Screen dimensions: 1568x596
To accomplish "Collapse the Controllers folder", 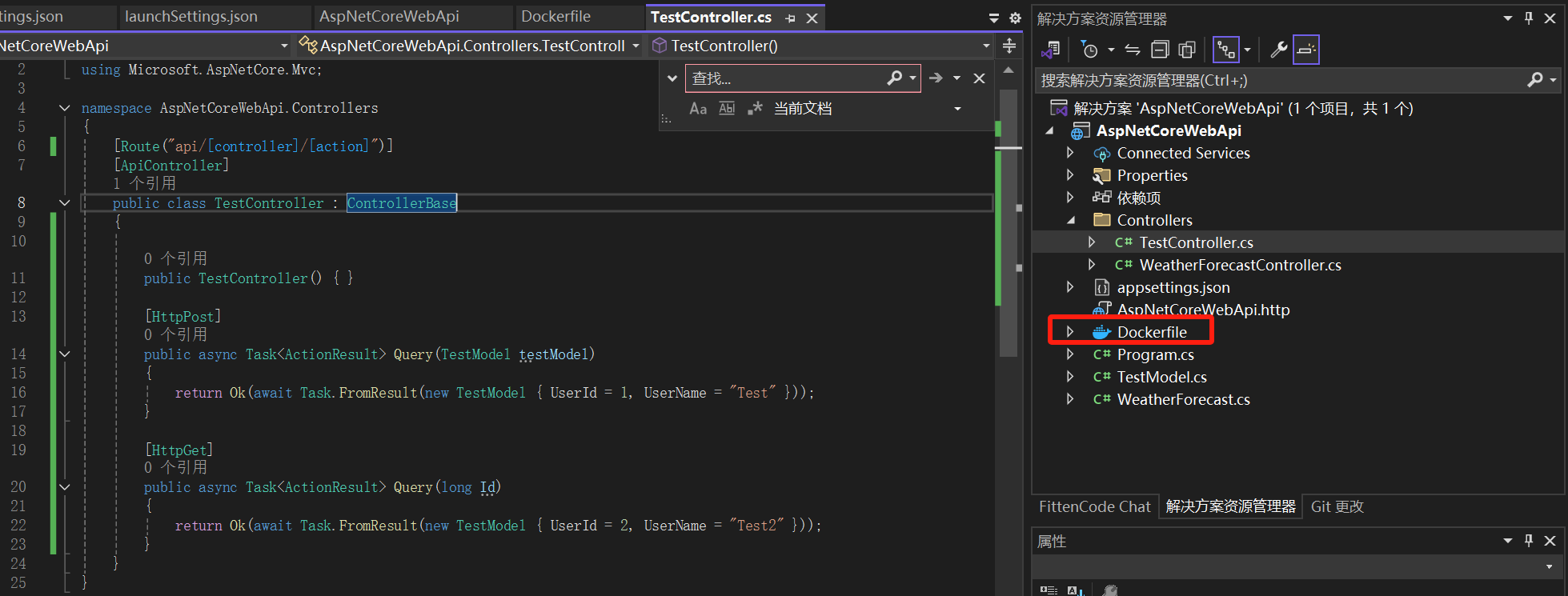I will (1071, 220).
